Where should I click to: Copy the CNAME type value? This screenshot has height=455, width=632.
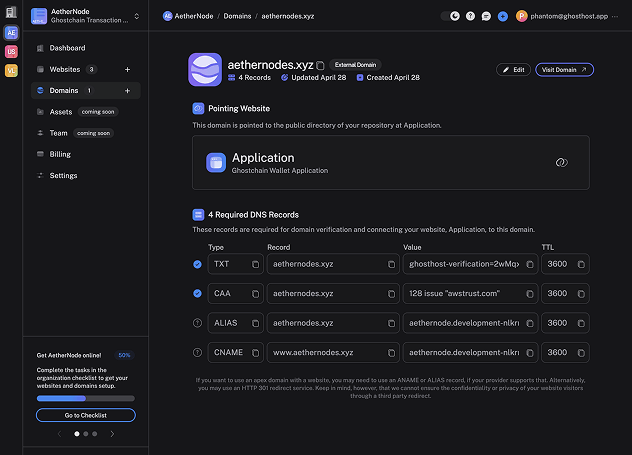[x=256, y=353]
